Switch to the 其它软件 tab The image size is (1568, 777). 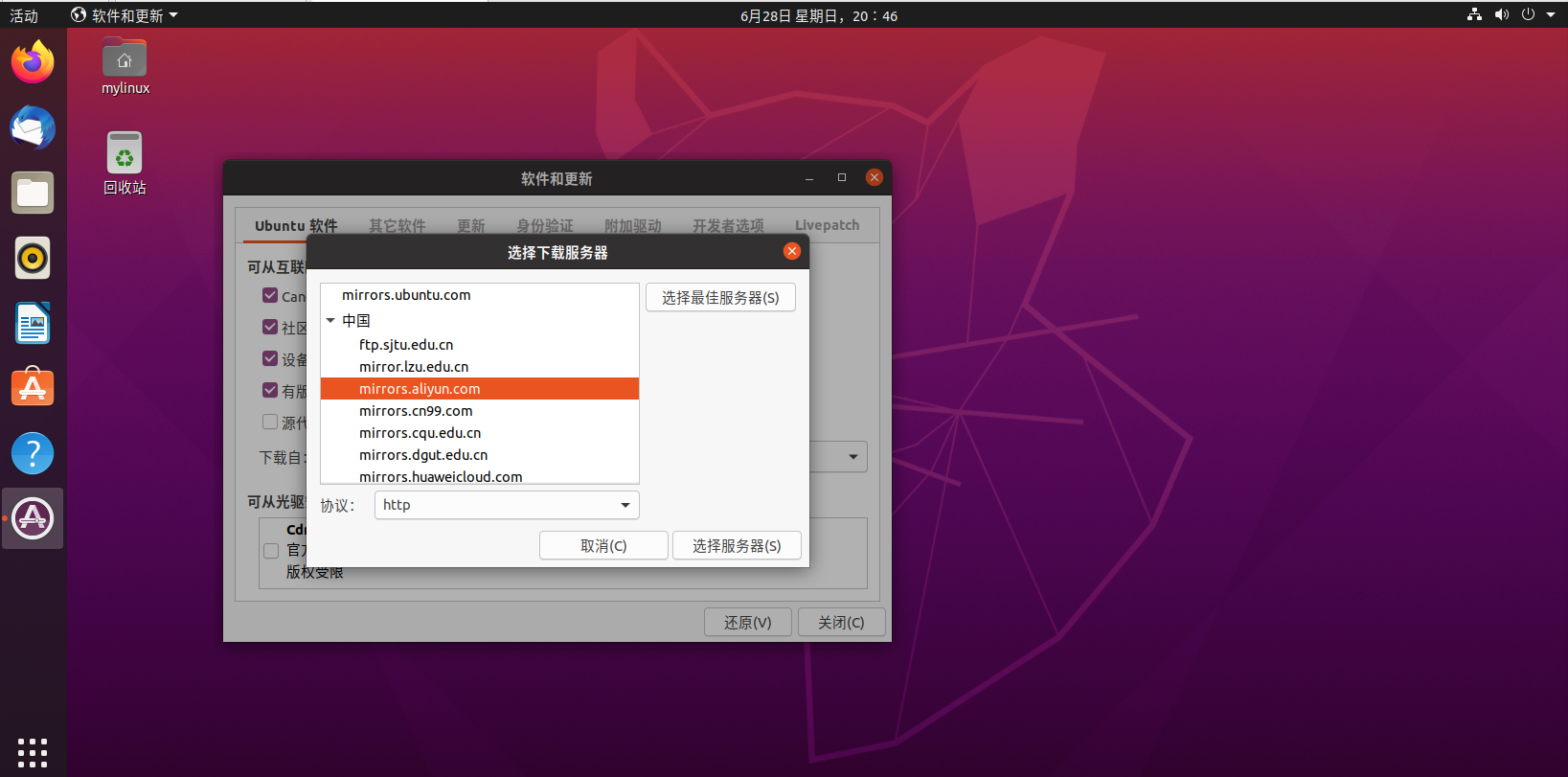tap(398, 226)
